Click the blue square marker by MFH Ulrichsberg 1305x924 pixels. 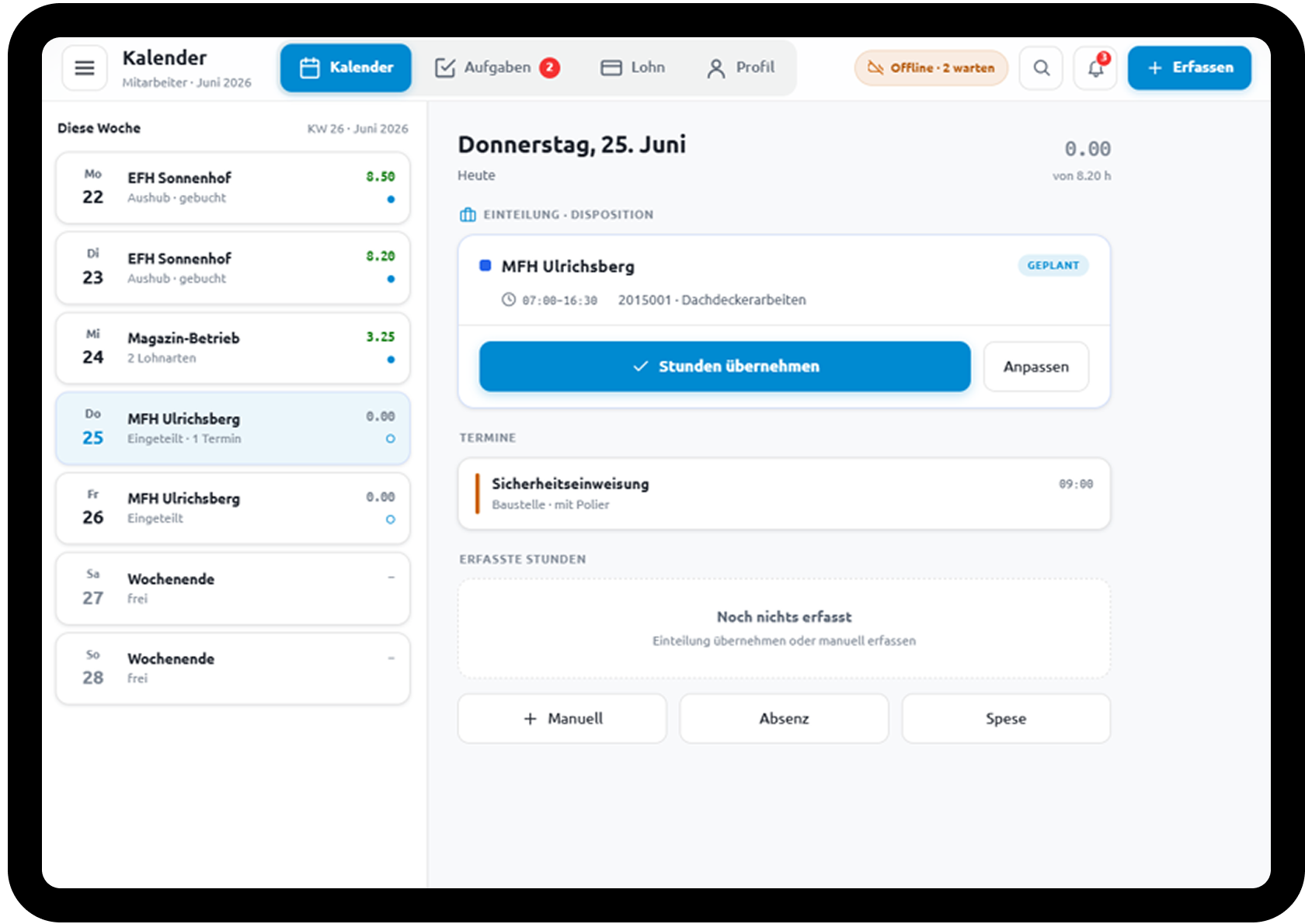485,266
